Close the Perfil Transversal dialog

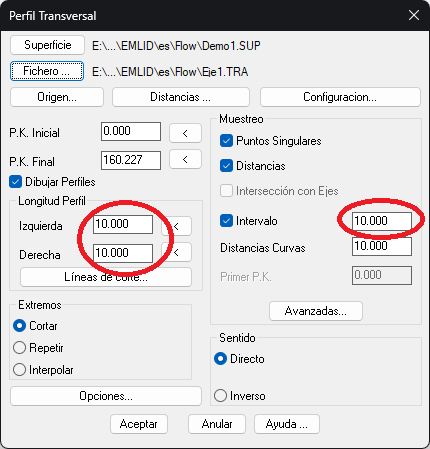coord(414,15)
